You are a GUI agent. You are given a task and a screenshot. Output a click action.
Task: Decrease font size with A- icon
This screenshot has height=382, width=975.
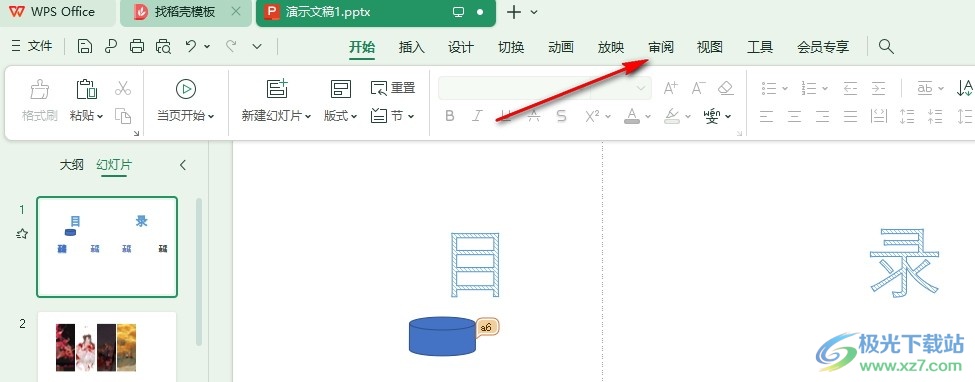(x=698, y=88)
